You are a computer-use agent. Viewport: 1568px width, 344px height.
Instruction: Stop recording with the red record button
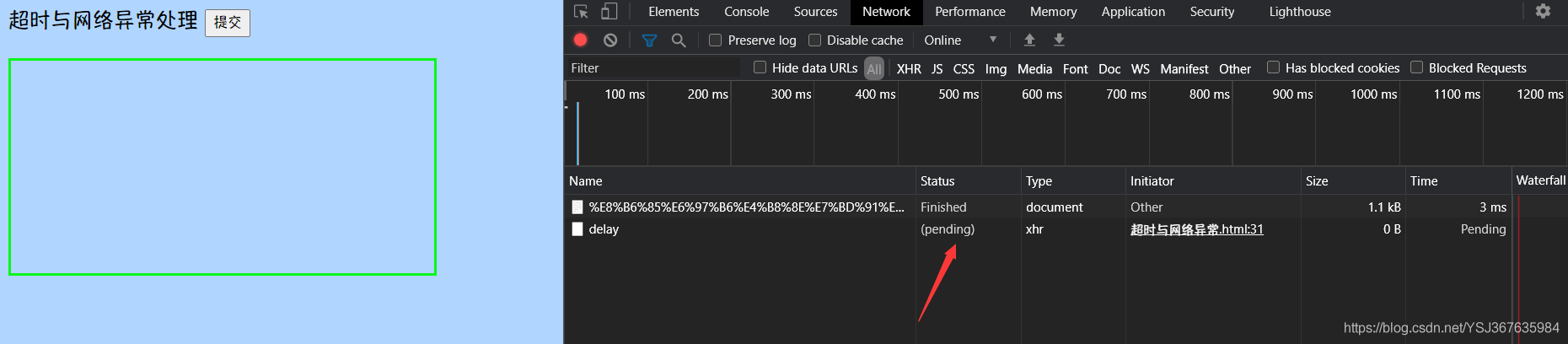[581, 40]
